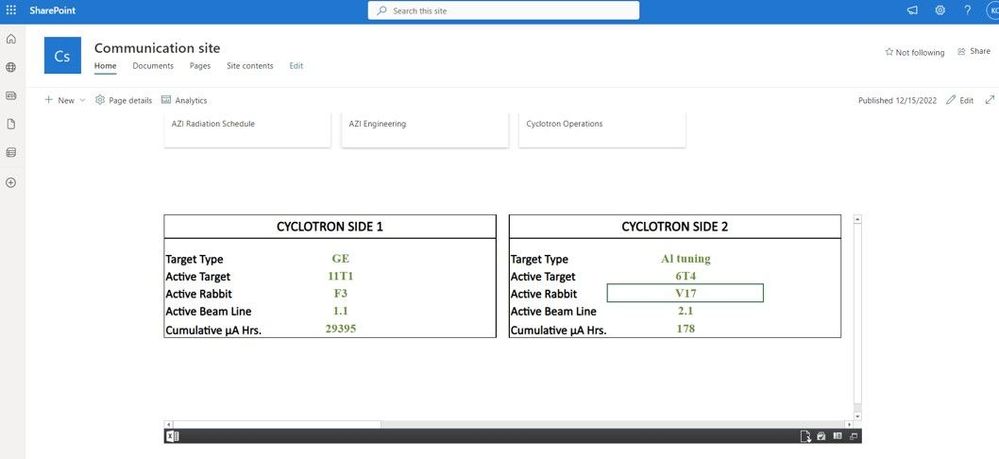Open page Analytics
This screenshot has height=459, width=999.
(184, 100)
